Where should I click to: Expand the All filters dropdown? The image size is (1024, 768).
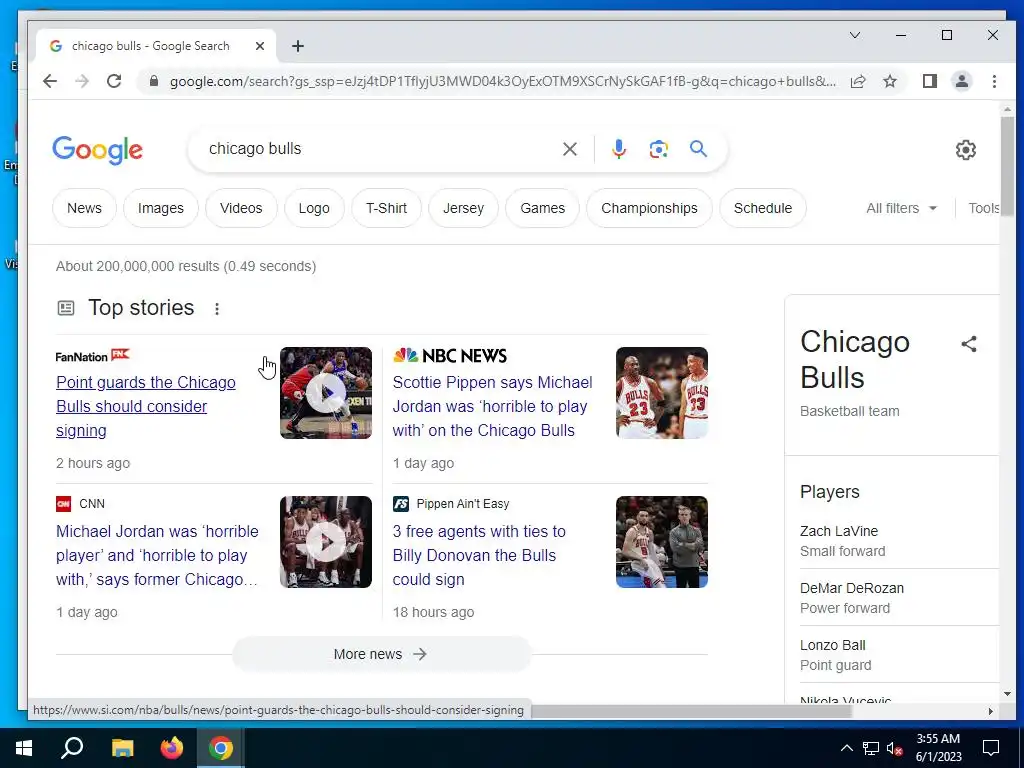click(901, 208)
